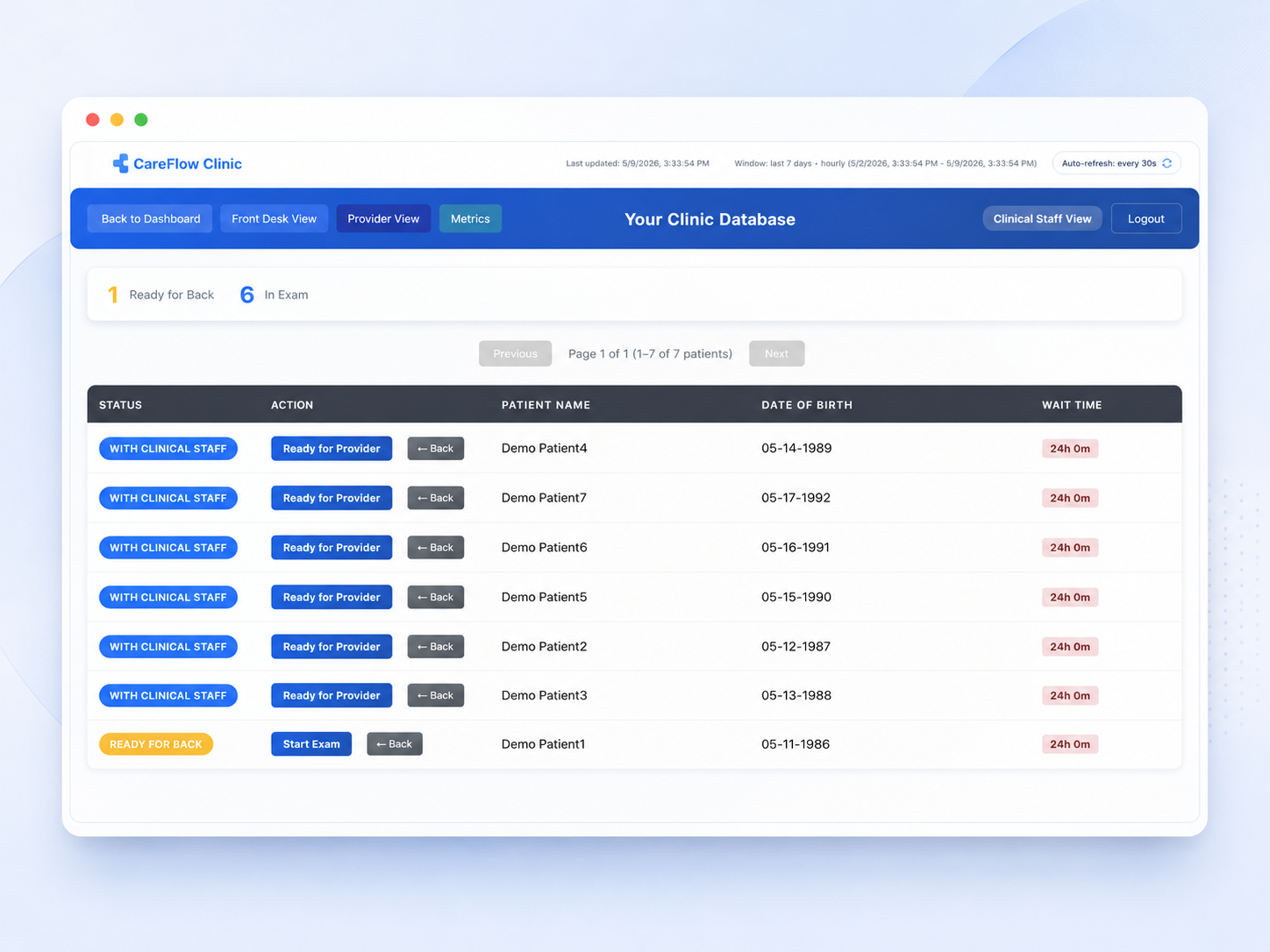Mark Demo Patient6 Ready for Provider
Screen dimensions: 1270x952
(x=332, y=547)
